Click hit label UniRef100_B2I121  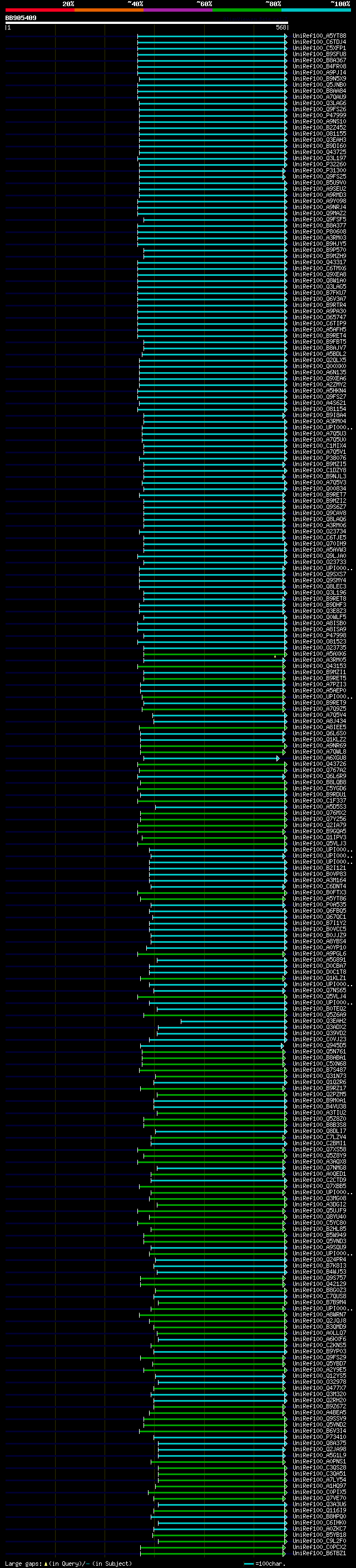coord(319,868)
